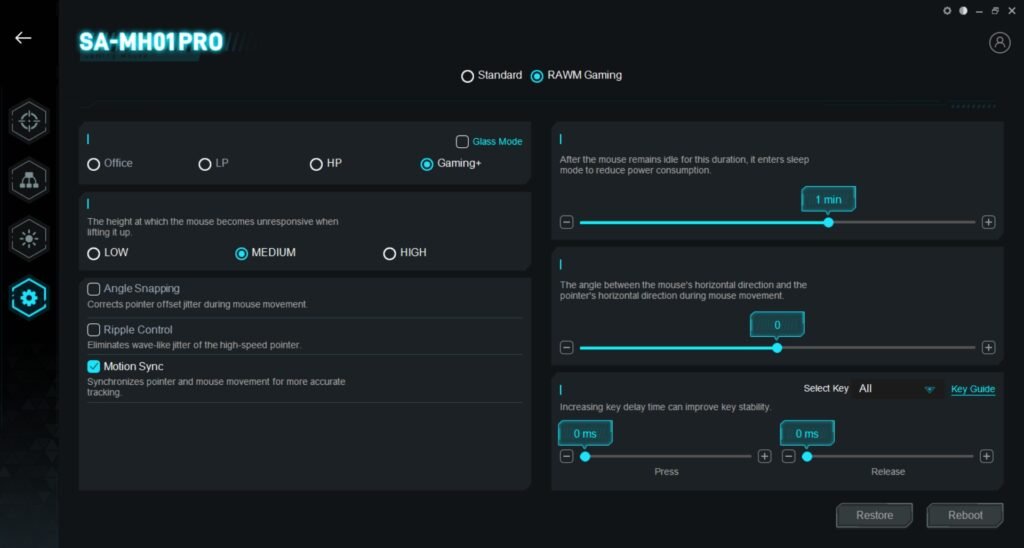The height and width of the screenshot is (548, 1024).
Task: Click the 'Corrects pointer offset jitter' description text
Action: 197,304
